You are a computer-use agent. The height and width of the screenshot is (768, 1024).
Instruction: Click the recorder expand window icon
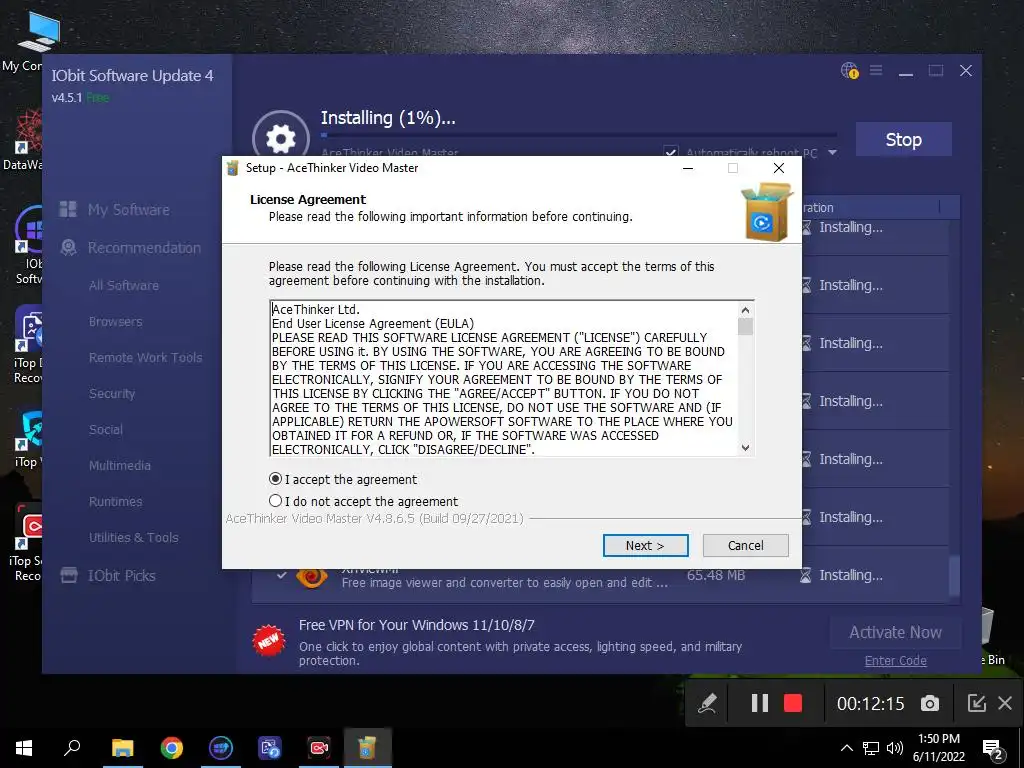click(976, 703)
